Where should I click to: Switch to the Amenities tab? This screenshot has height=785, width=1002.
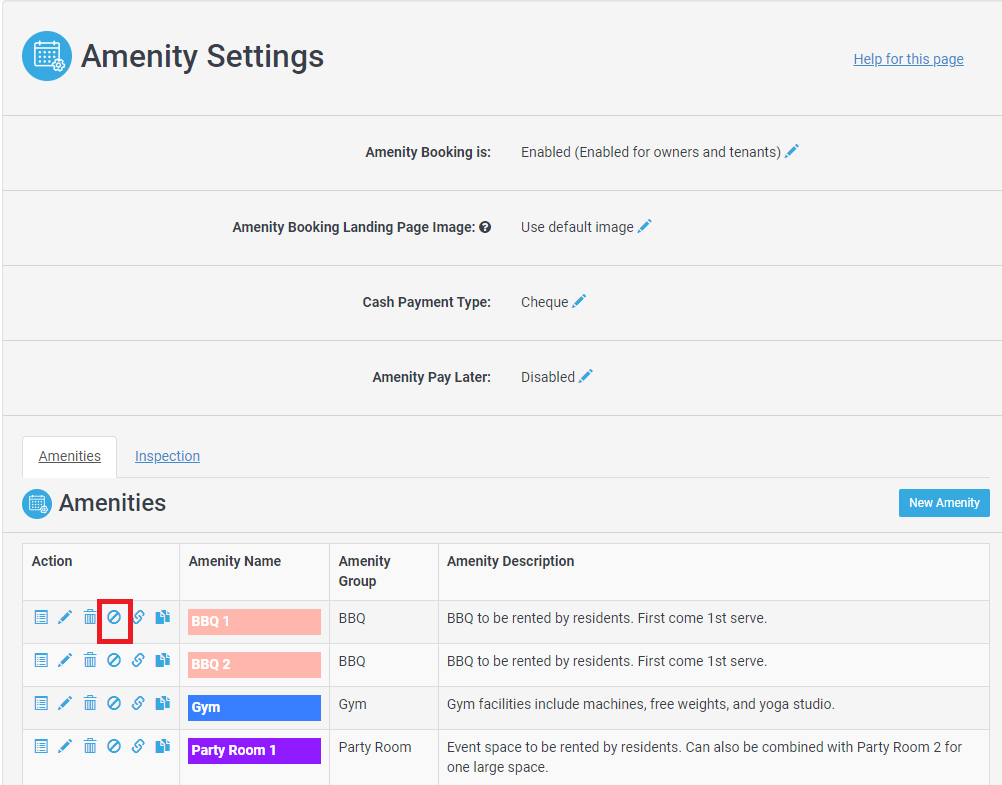(x=70, y=456)
